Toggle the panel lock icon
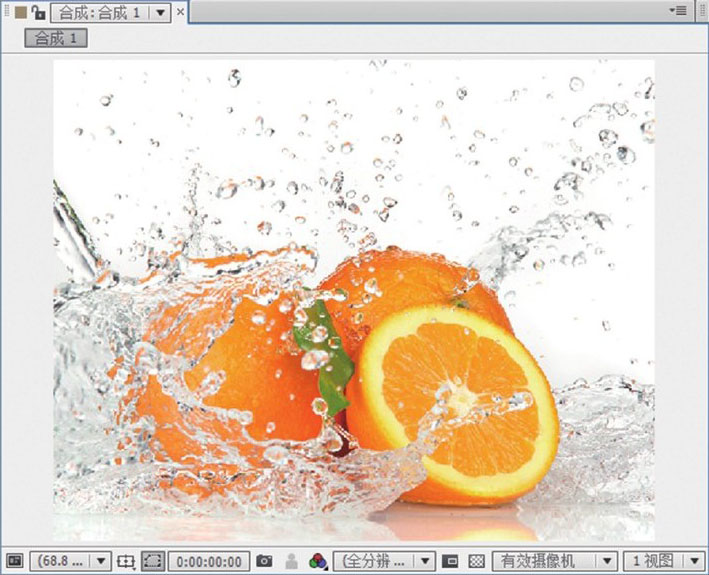709x575 pixels. pos(38,12)
